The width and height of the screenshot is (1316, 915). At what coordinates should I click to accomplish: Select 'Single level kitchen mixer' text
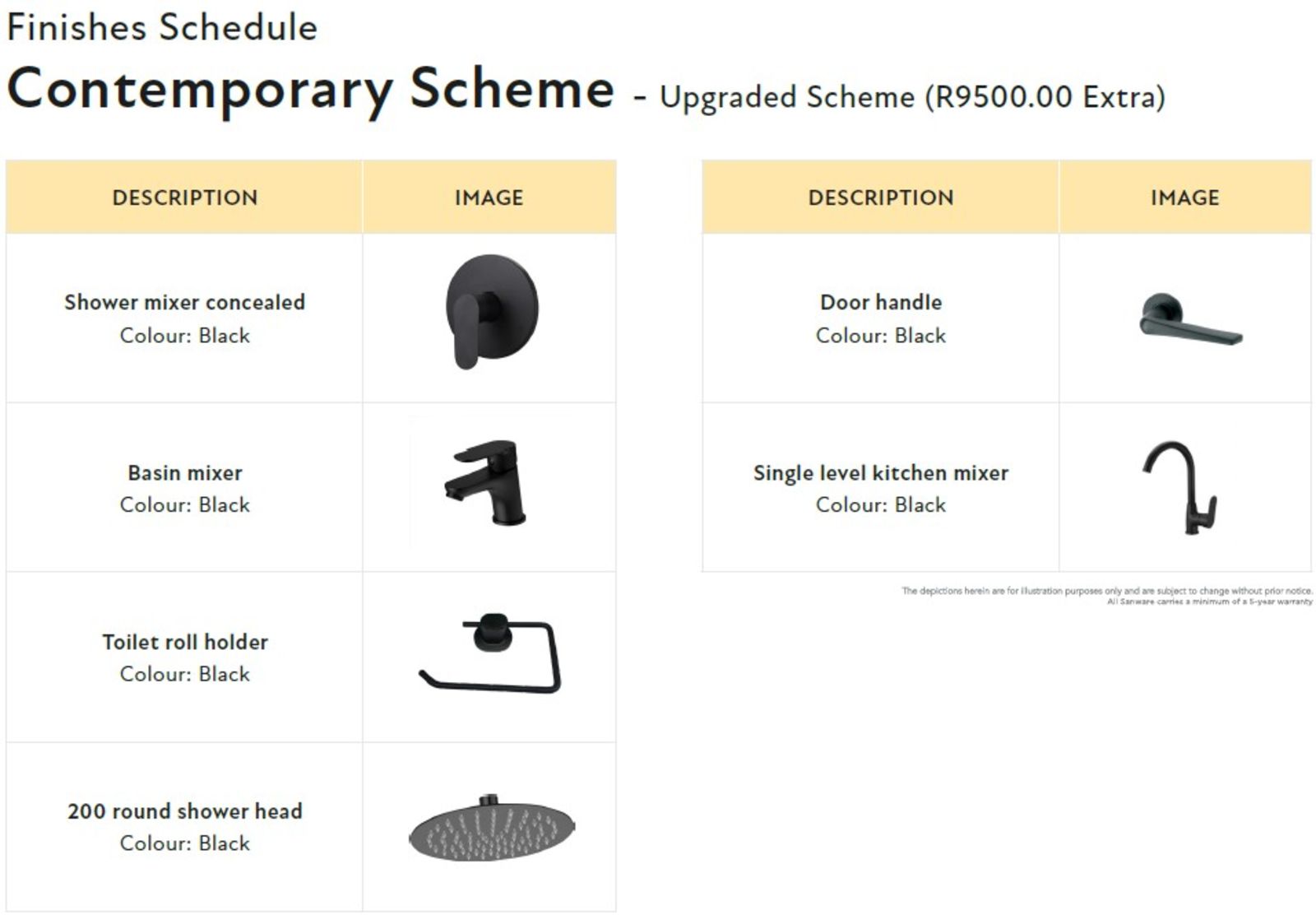(881, 472)
